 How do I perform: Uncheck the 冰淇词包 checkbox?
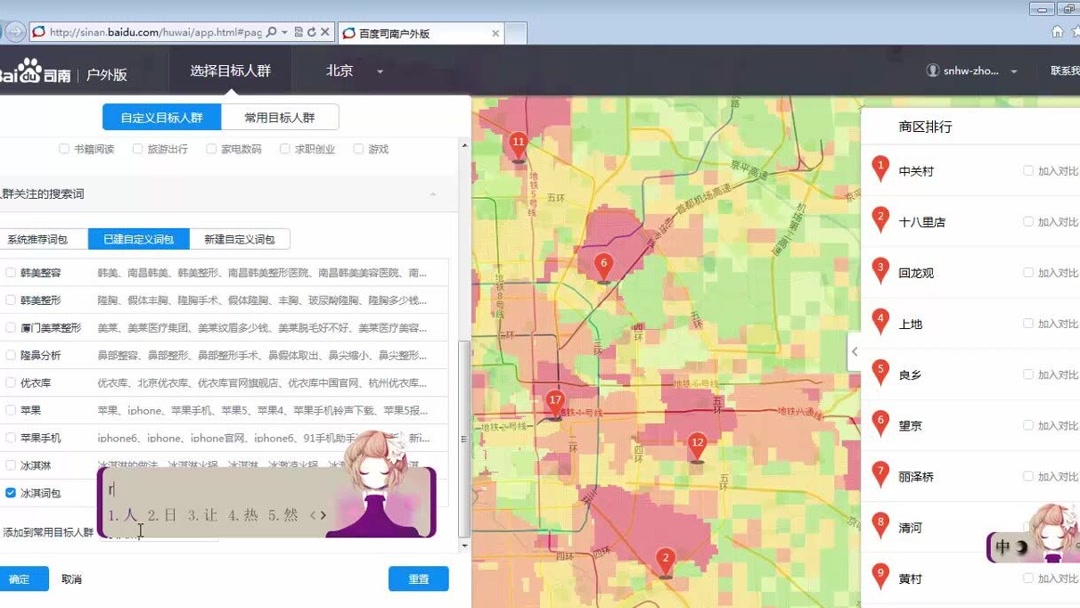coord(11,492)
